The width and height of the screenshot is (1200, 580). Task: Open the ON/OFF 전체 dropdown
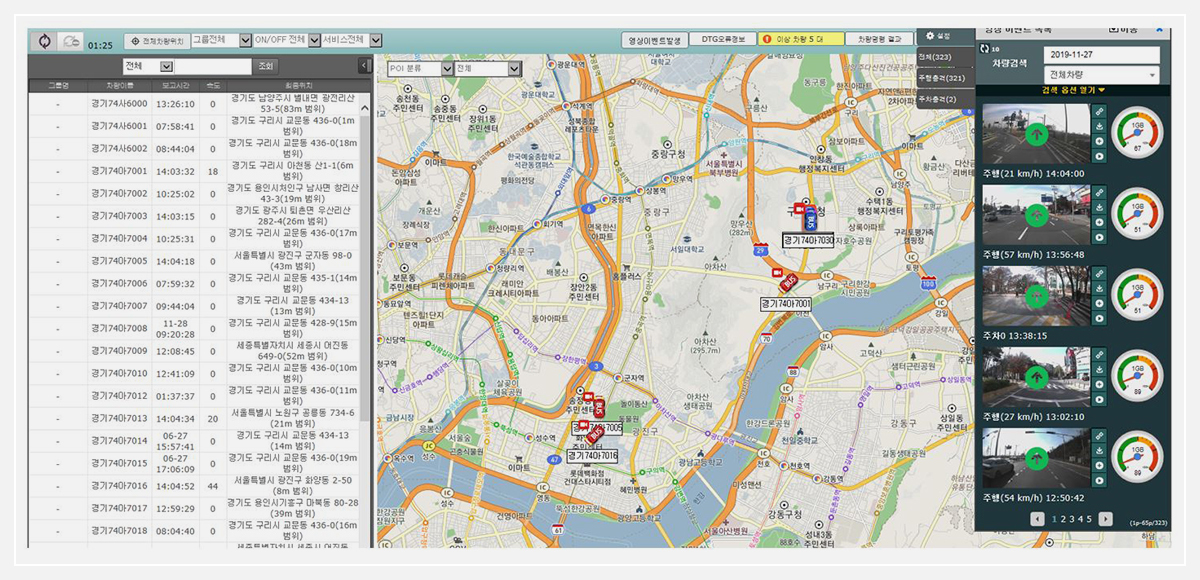coord(287,41)
